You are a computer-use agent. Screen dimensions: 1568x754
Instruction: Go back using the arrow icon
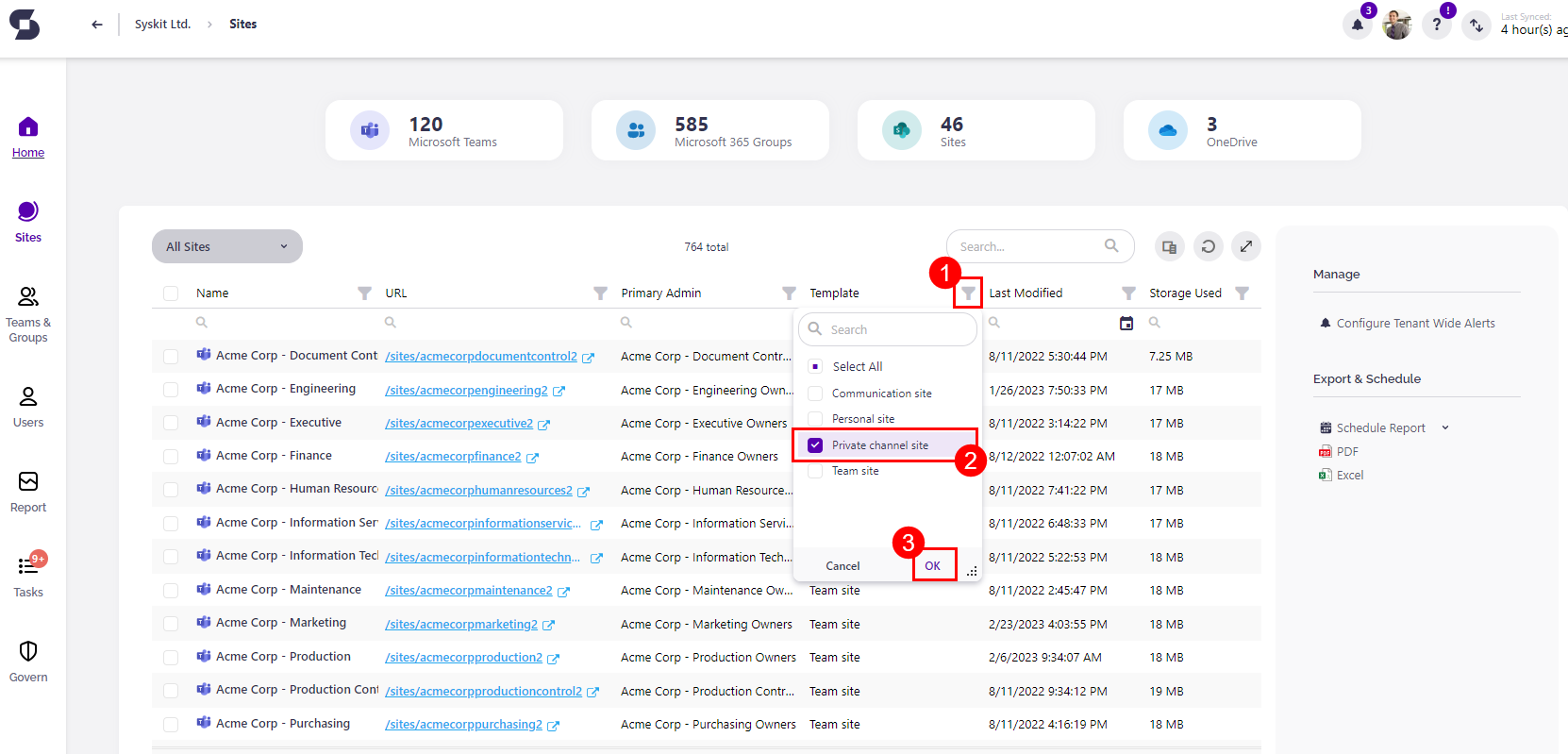[96, 25]
